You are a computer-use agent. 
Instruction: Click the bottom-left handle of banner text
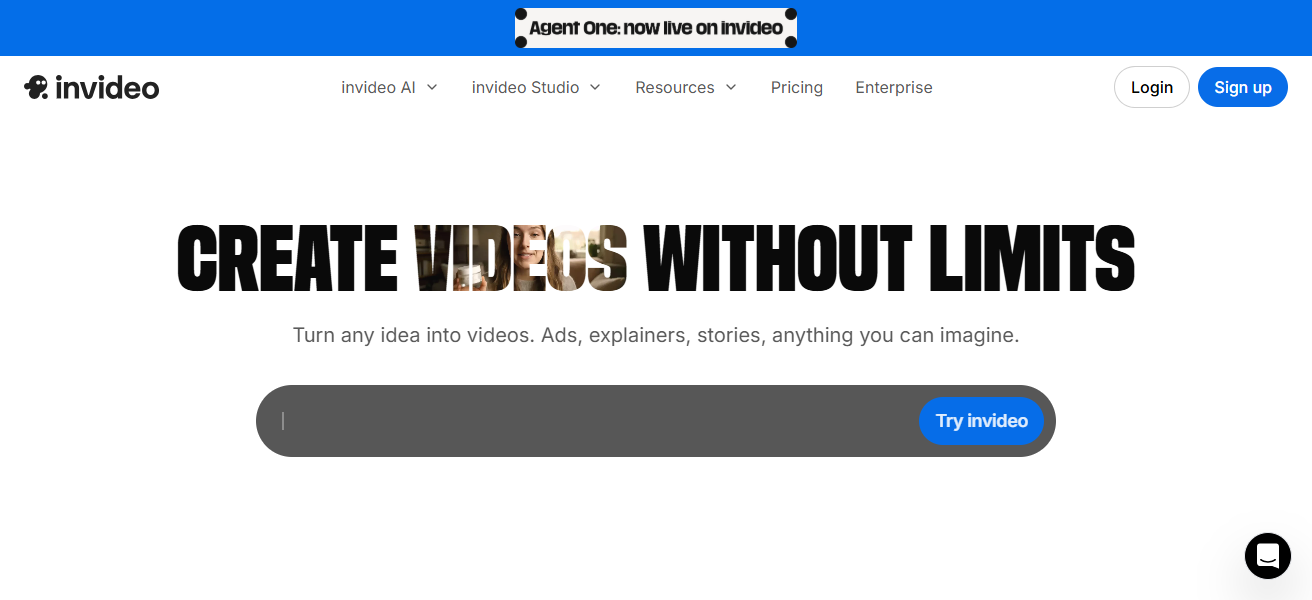[x=521, y=42]
